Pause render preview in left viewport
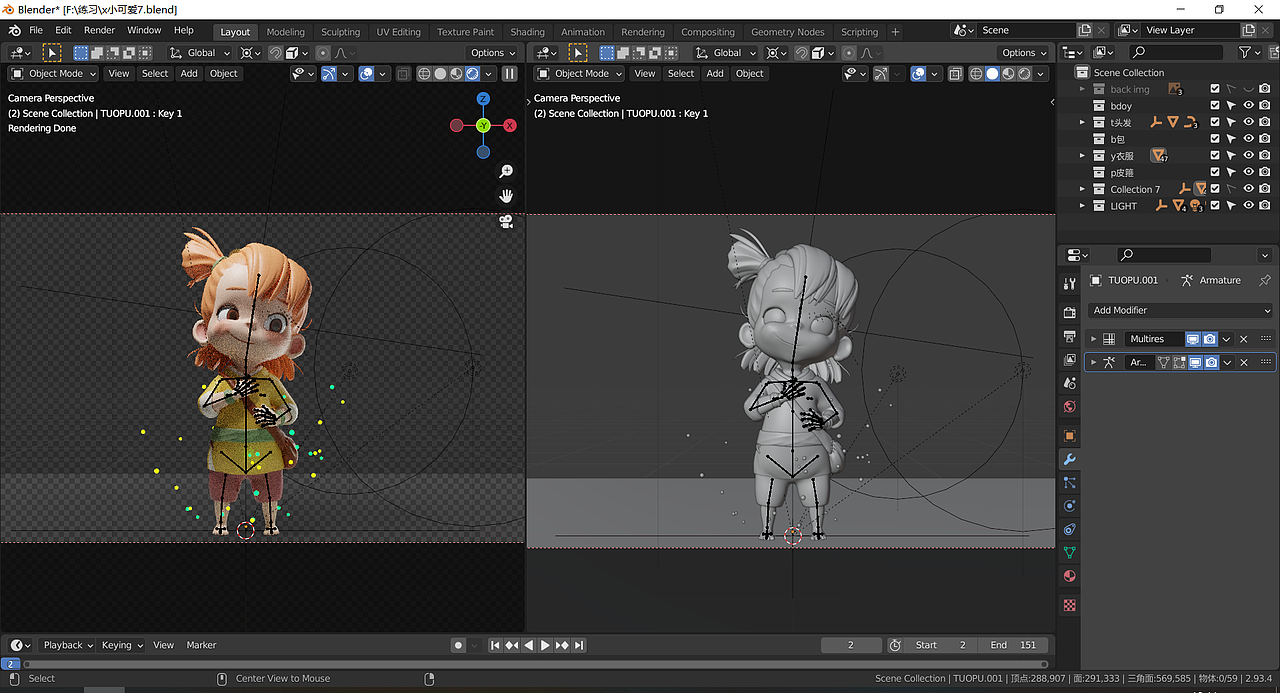 coord(510,73)
